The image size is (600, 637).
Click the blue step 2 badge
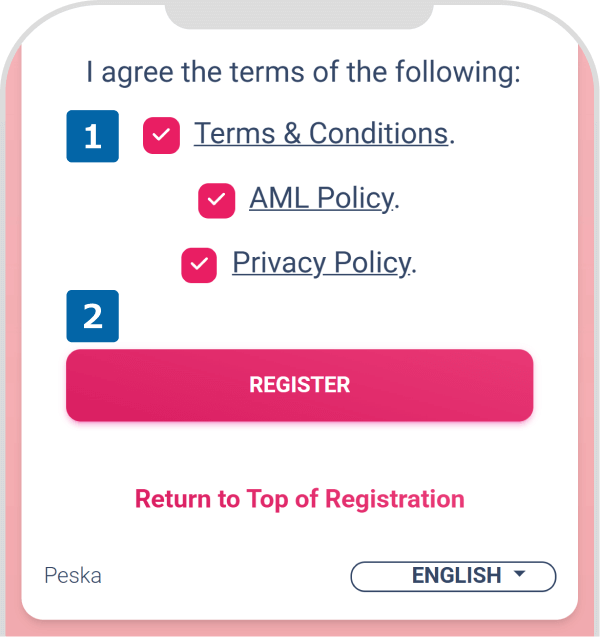click(x=92, y=316)
